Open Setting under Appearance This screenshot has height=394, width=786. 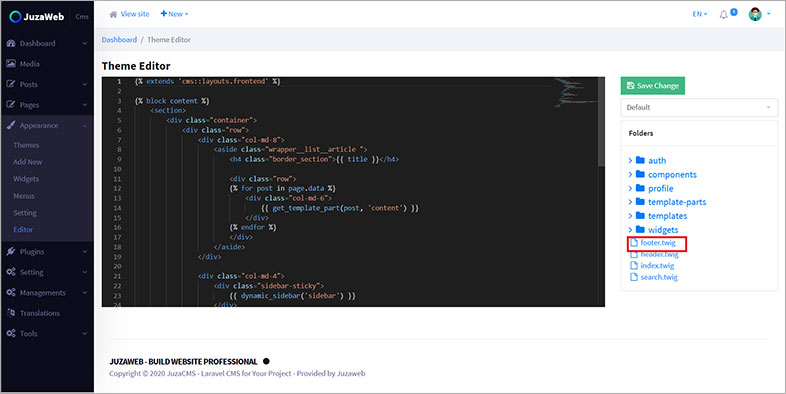coord(25,213)
